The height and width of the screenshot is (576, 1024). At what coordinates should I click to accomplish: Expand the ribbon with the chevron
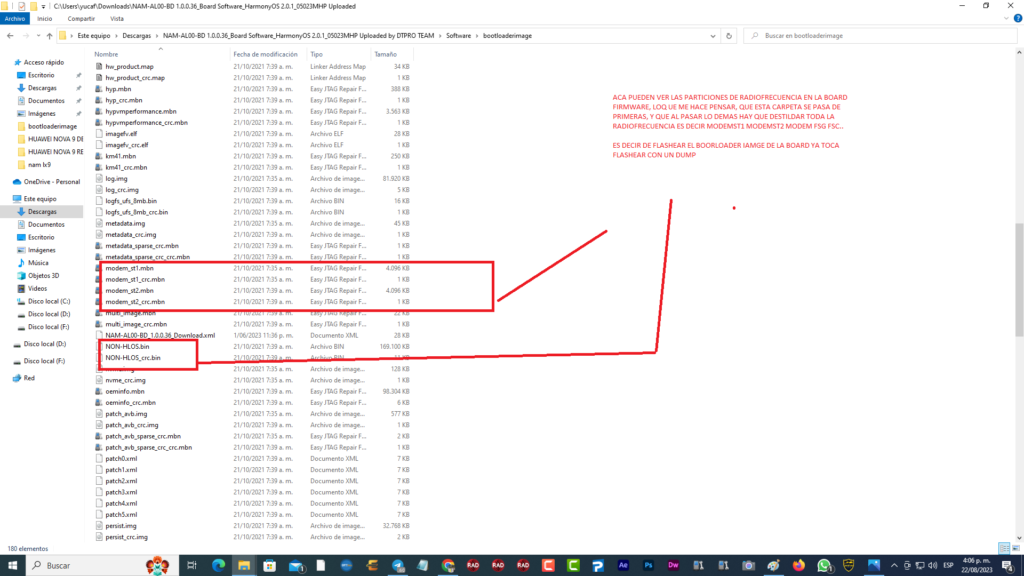pos(1002,18)
